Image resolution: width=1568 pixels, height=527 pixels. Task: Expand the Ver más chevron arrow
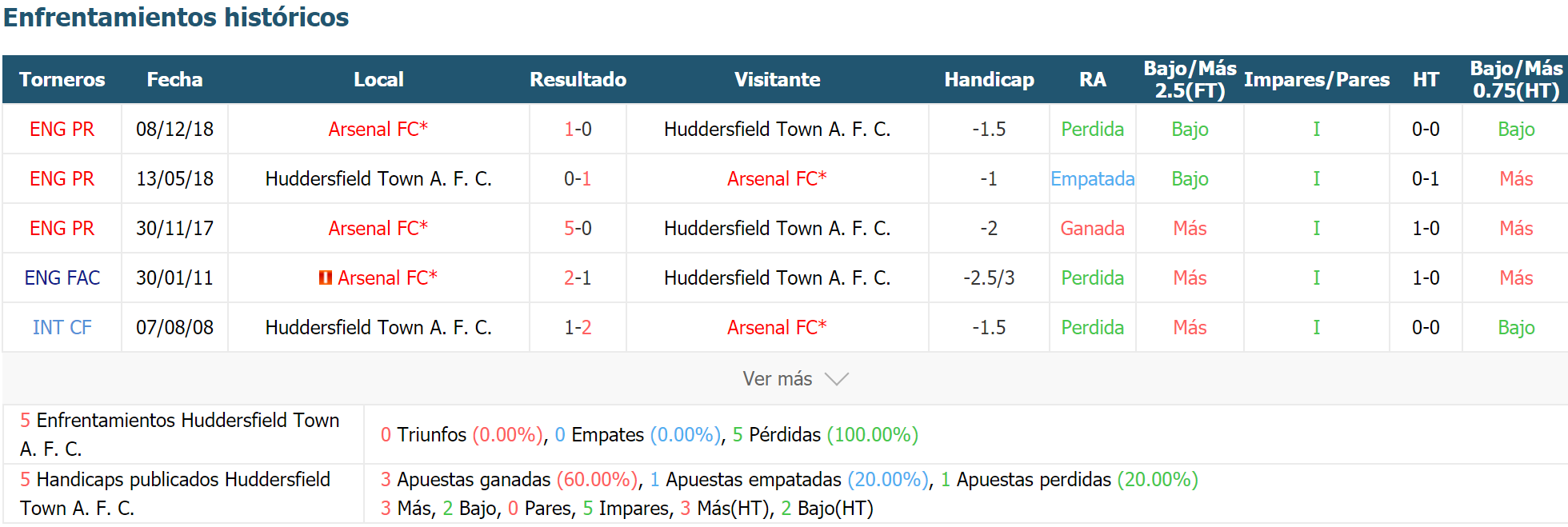coord(836,379)
